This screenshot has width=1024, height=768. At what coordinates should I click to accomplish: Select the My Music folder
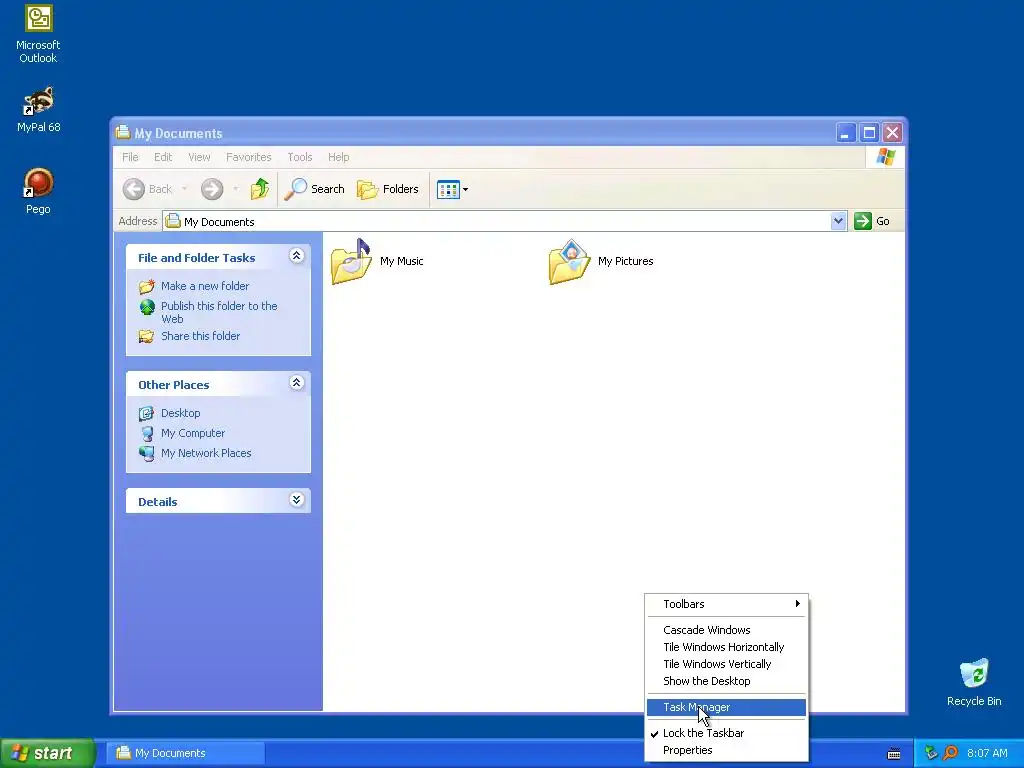[x=377, y=261]
